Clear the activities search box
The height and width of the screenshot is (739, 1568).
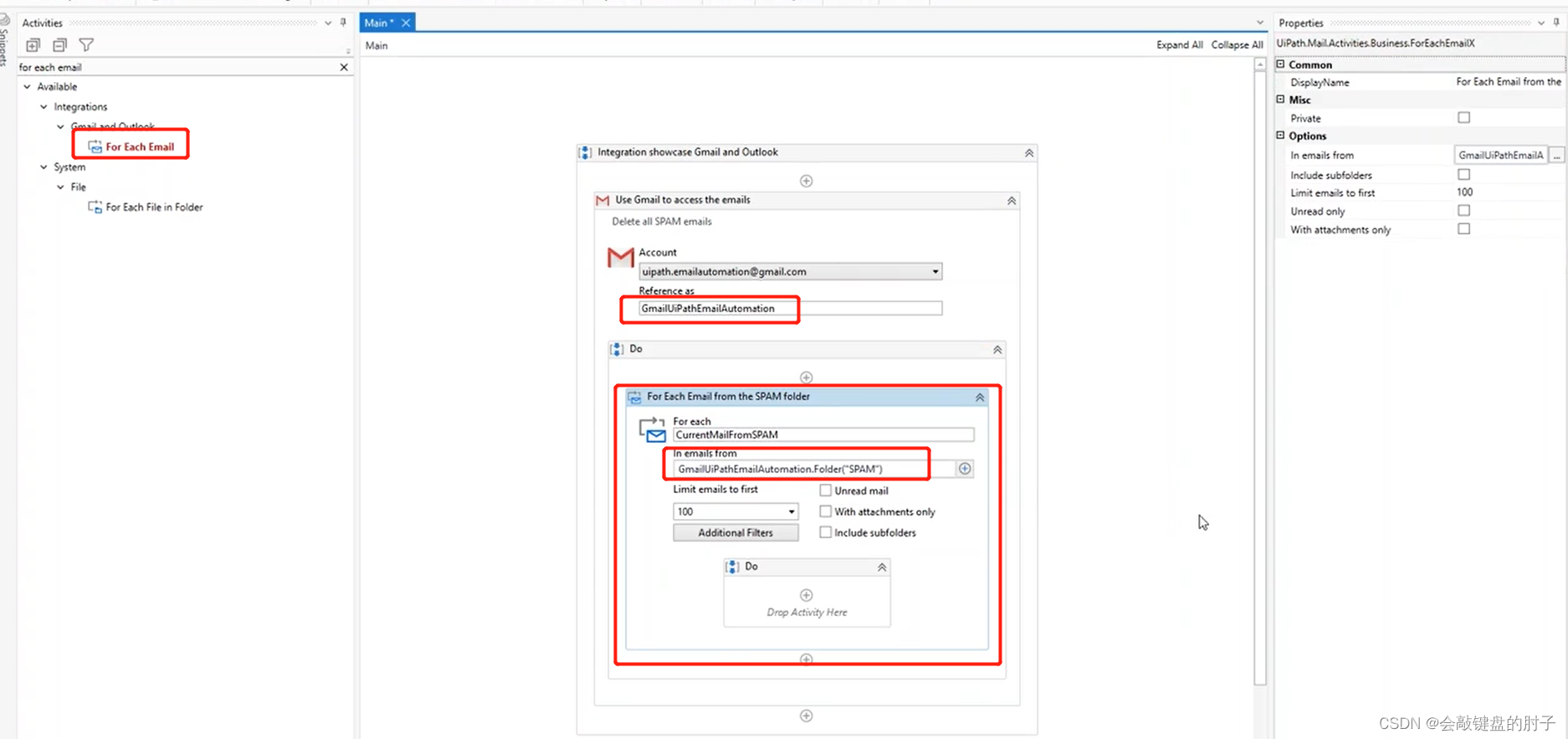pos(344,67)
